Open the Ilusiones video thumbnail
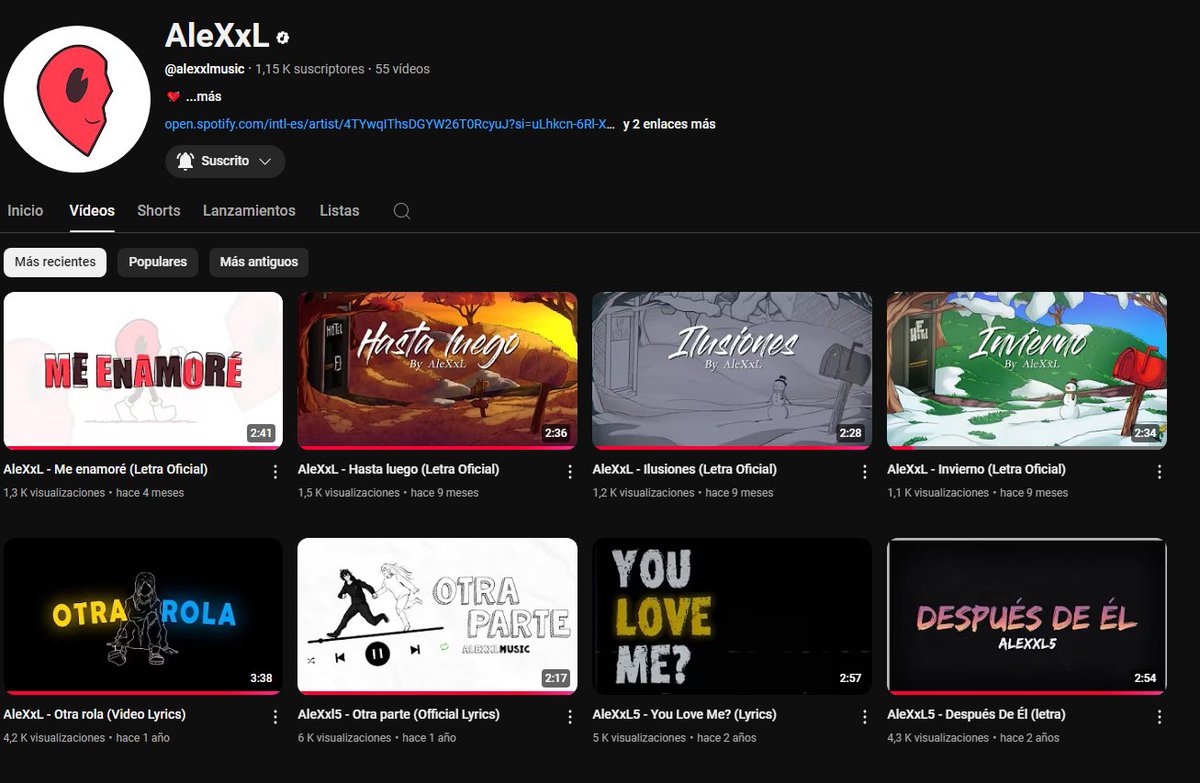Viewport: 1200px width, 783px height. tap(732, 370)
